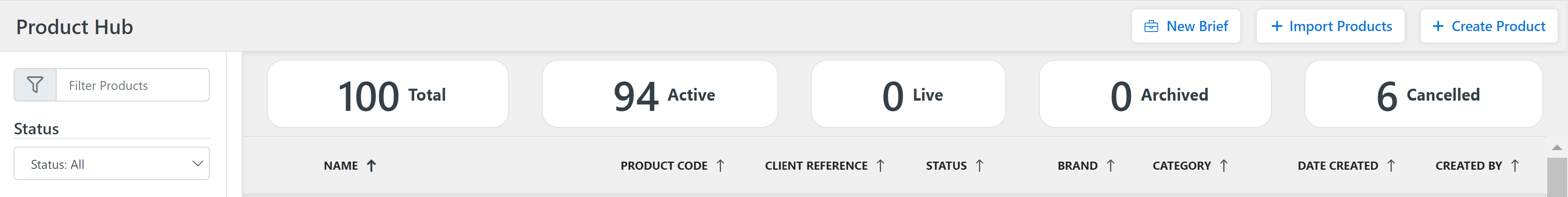Select the 6 Cancelled summary card
The image size is (1568, 197).
(x=1424, y=94)
